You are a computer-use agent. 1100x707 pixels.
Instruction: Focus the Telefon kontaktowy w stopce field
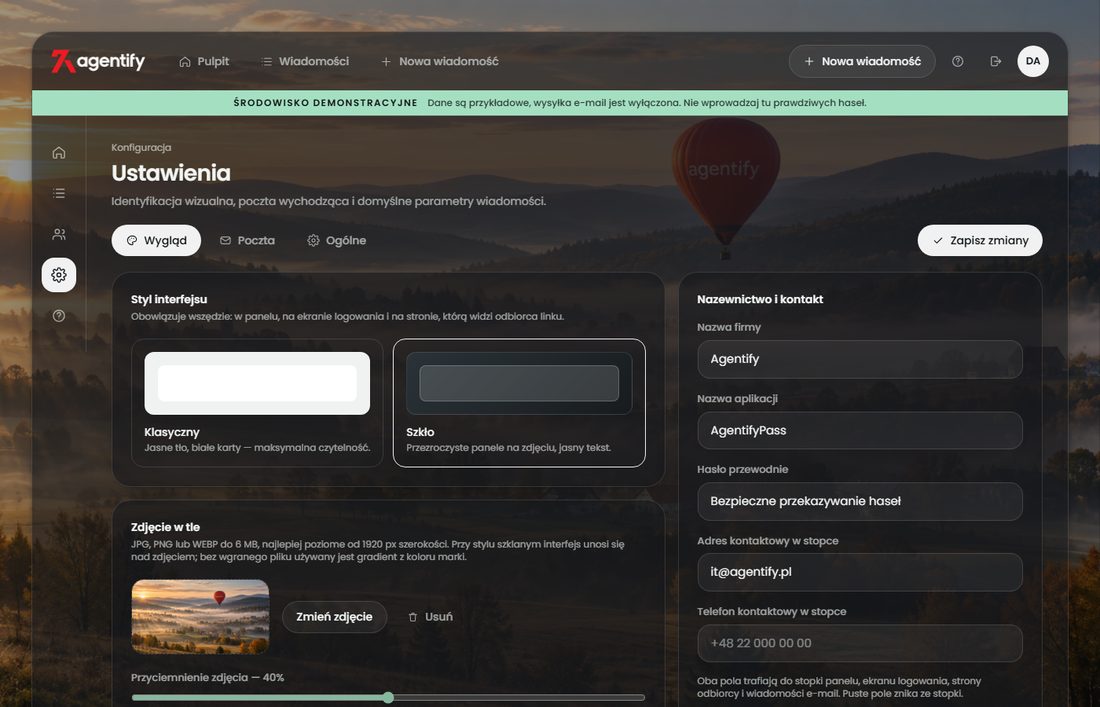(x=860, y=643)
